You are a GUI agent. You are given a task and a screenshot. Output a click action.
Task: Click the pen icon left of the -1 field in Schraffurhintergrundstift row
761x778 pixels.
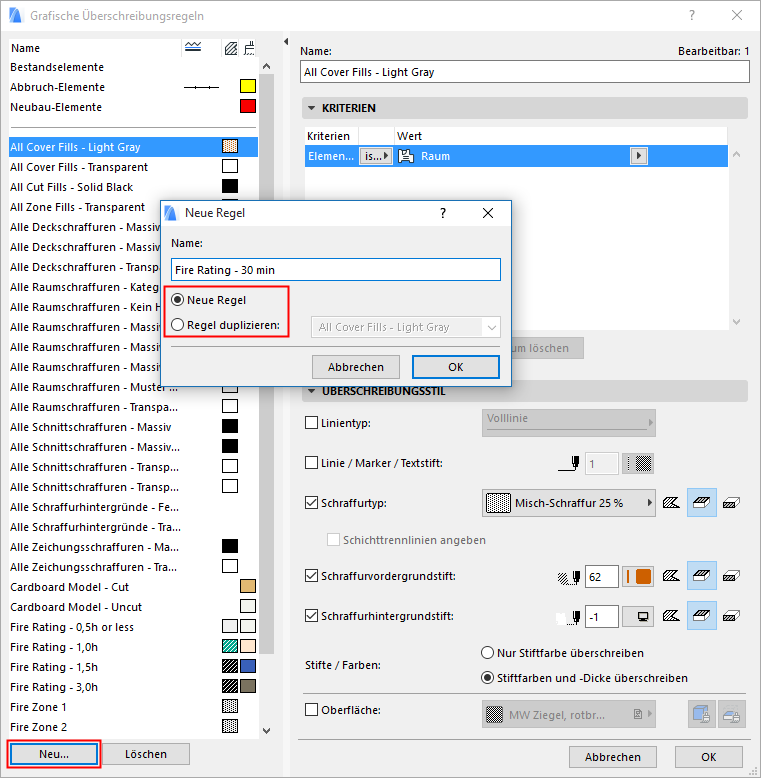(x=569, y=617)
